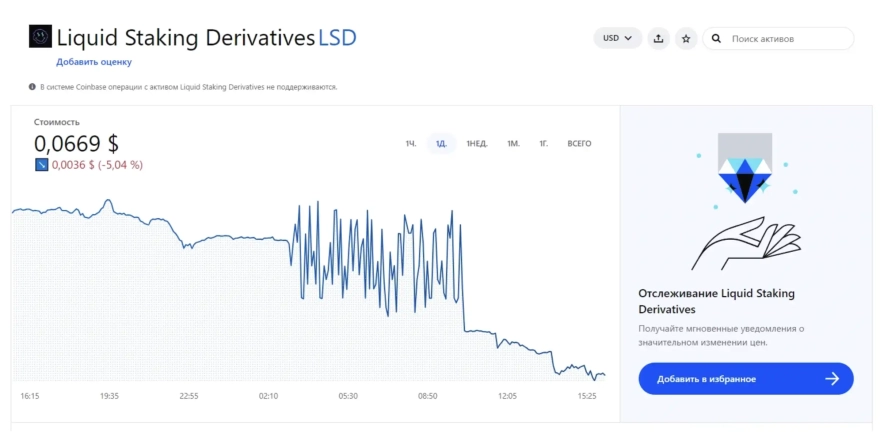Click the magnifier search icon
Screen dimensions: 884x439
tap(716, 39)
